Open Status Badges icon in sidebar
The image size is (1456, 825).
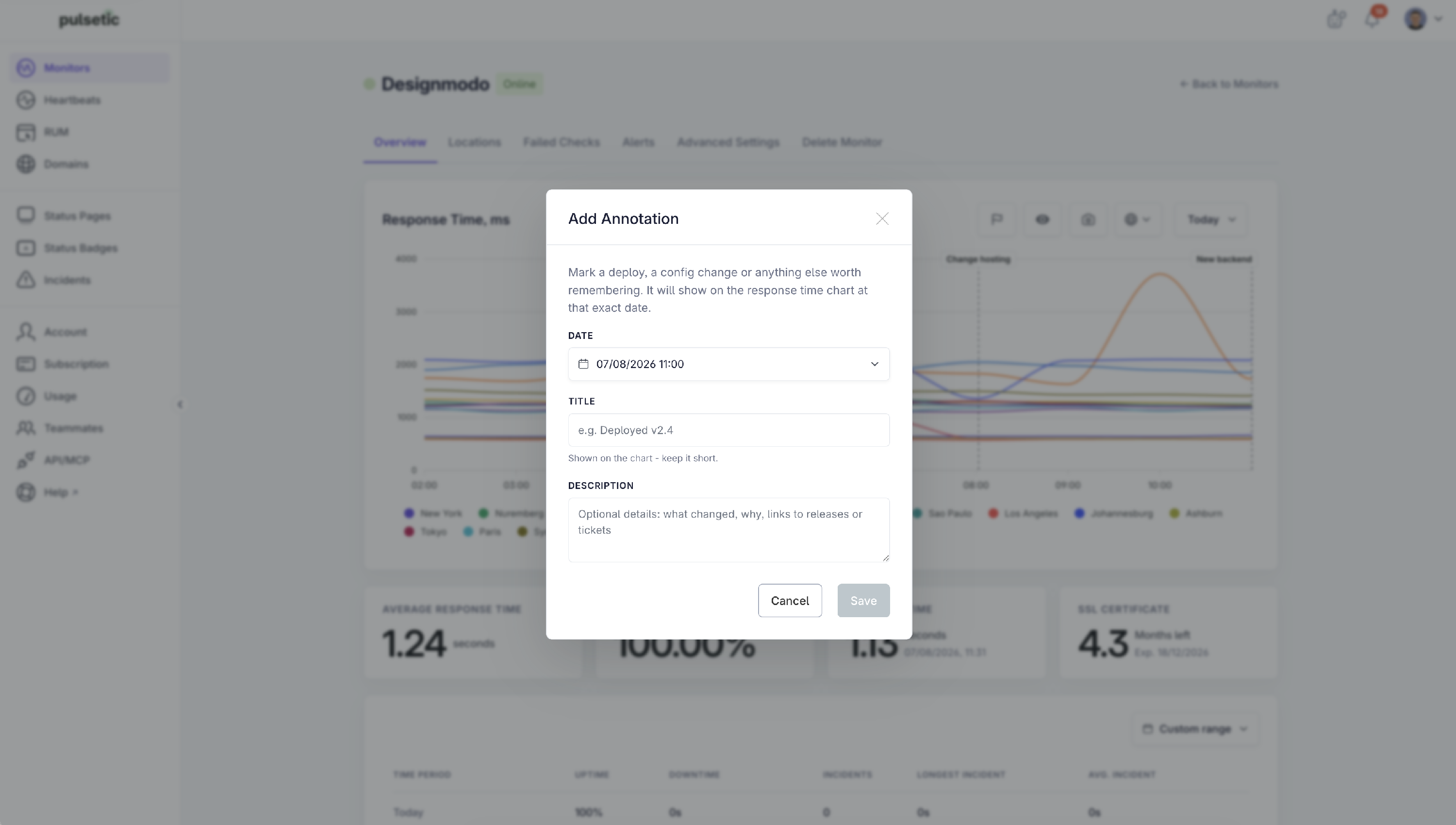pos(26,248)
